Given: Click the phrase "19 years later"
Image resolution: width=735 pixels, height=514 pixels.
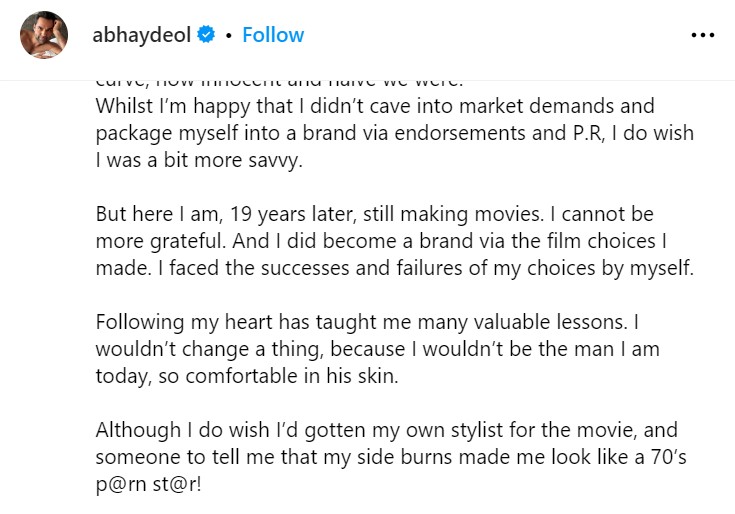Looking at the screenshot, I should (288, 214).
